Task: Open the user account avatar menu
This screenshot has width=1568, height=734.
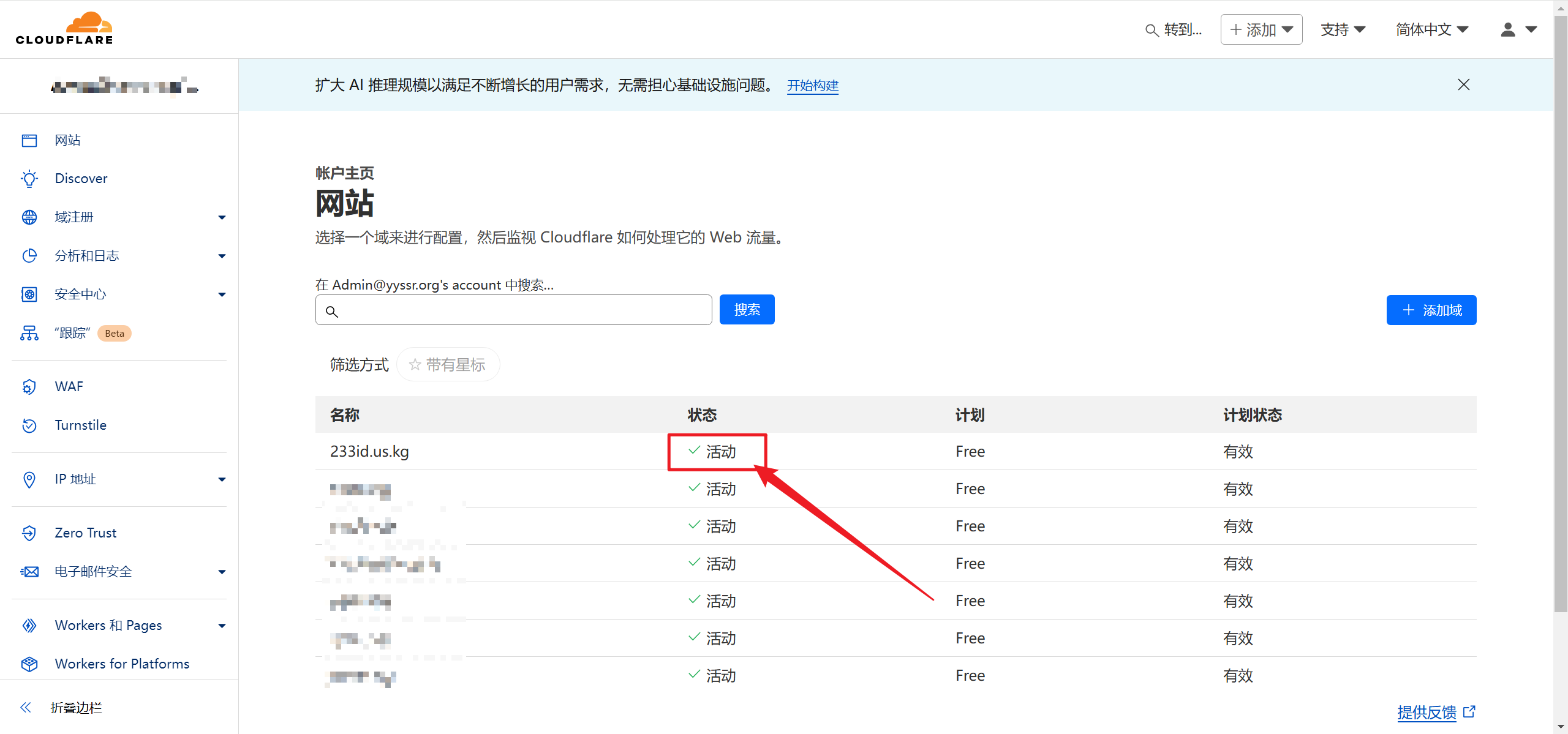Action: (x=1519, y=29)
